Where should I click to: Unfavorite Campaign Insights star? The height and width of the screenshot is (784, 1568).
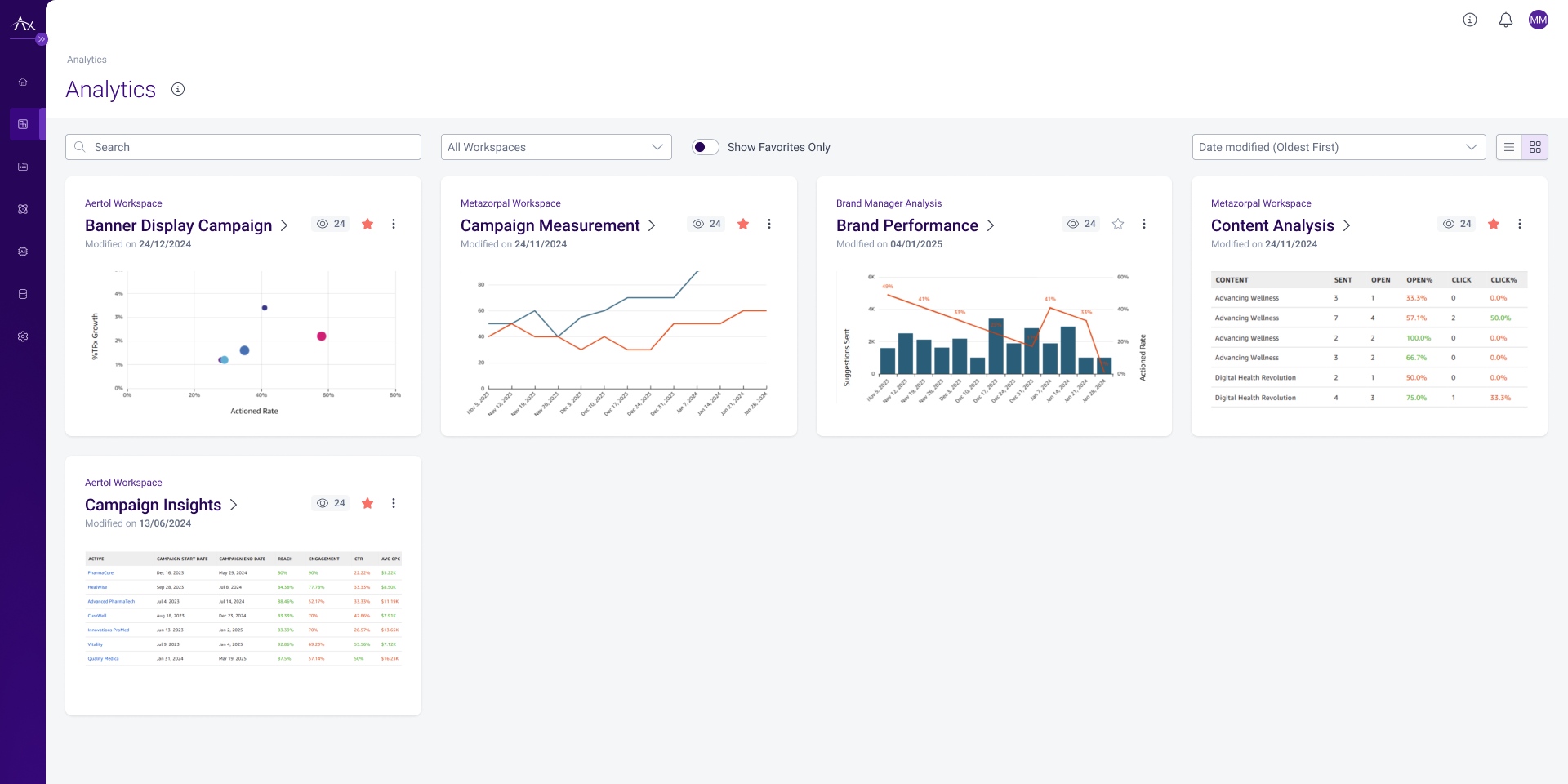click(x=367, y=503)
